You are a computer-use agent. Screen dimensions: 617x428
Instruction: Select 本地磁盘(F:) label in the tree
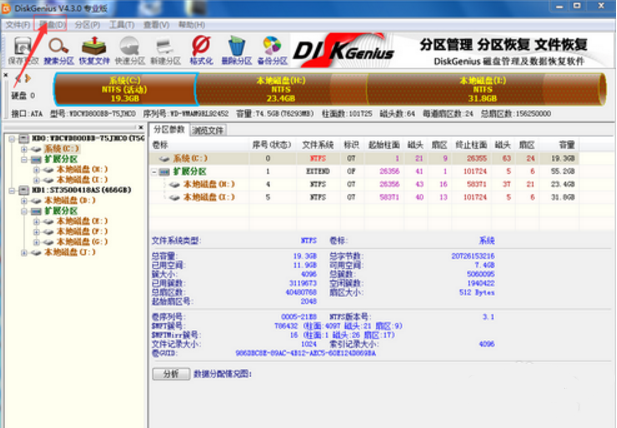click(82, 231)
